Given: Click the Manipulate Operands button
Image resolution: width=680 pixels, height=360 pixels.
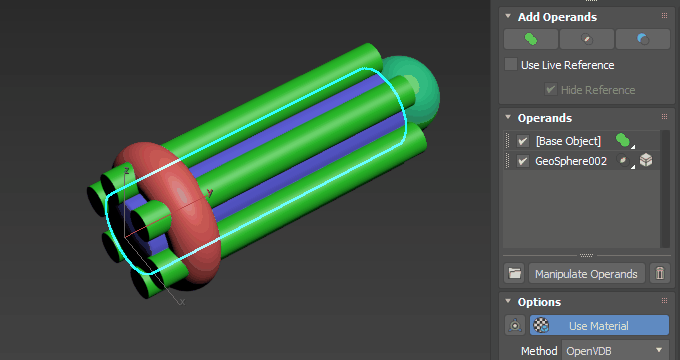Looking at the screenshot, I should click(x=586, y=274).
